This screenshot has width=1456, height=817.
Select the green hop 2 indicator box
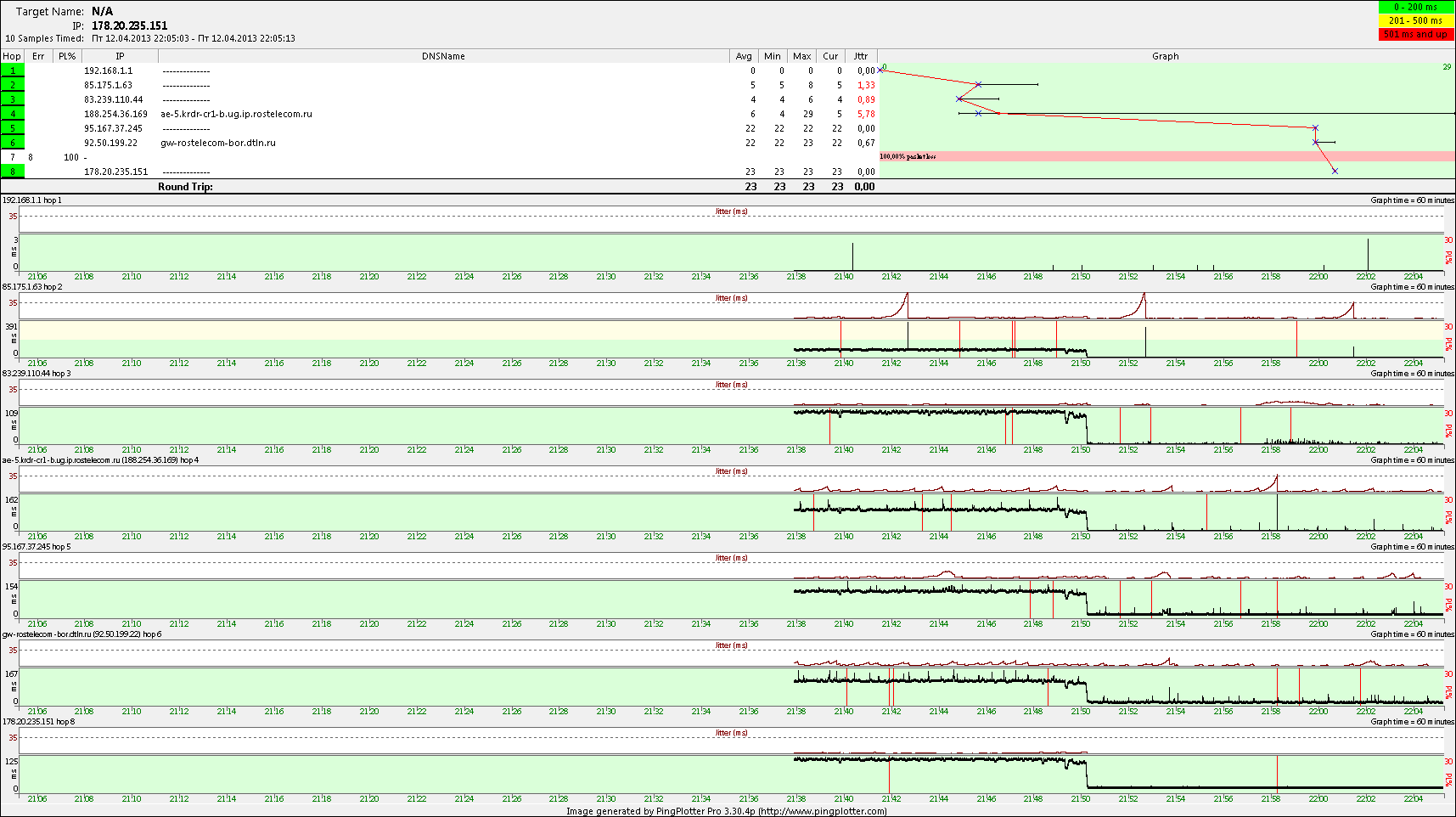tap(13, 85)
